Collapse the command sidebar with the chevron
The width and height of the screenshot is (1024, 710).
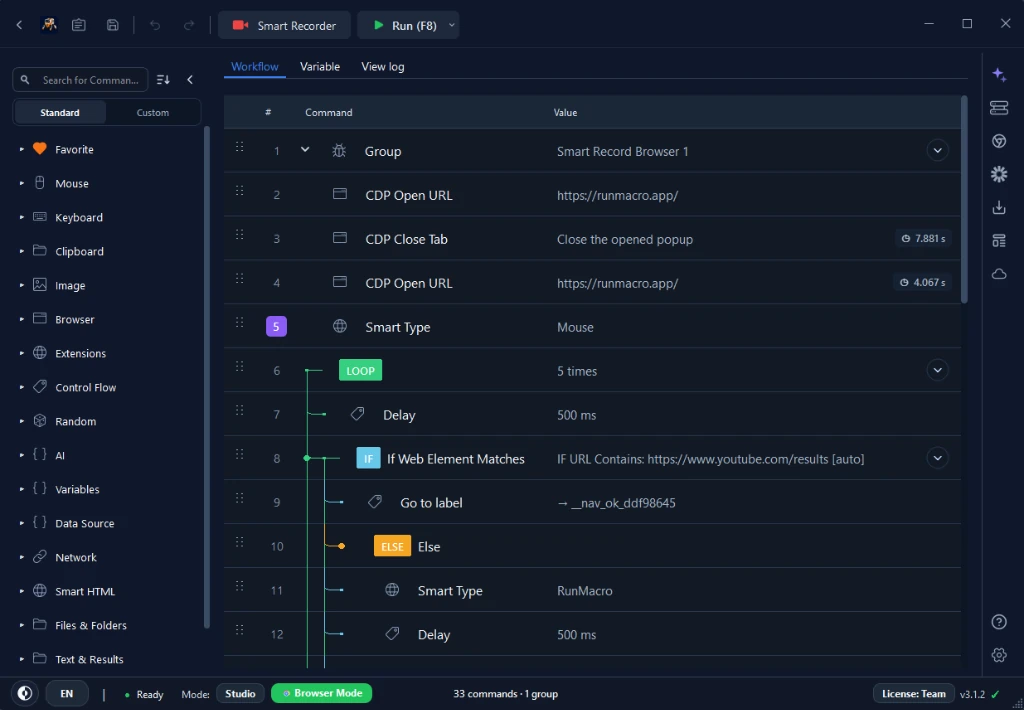pos(190,80)
